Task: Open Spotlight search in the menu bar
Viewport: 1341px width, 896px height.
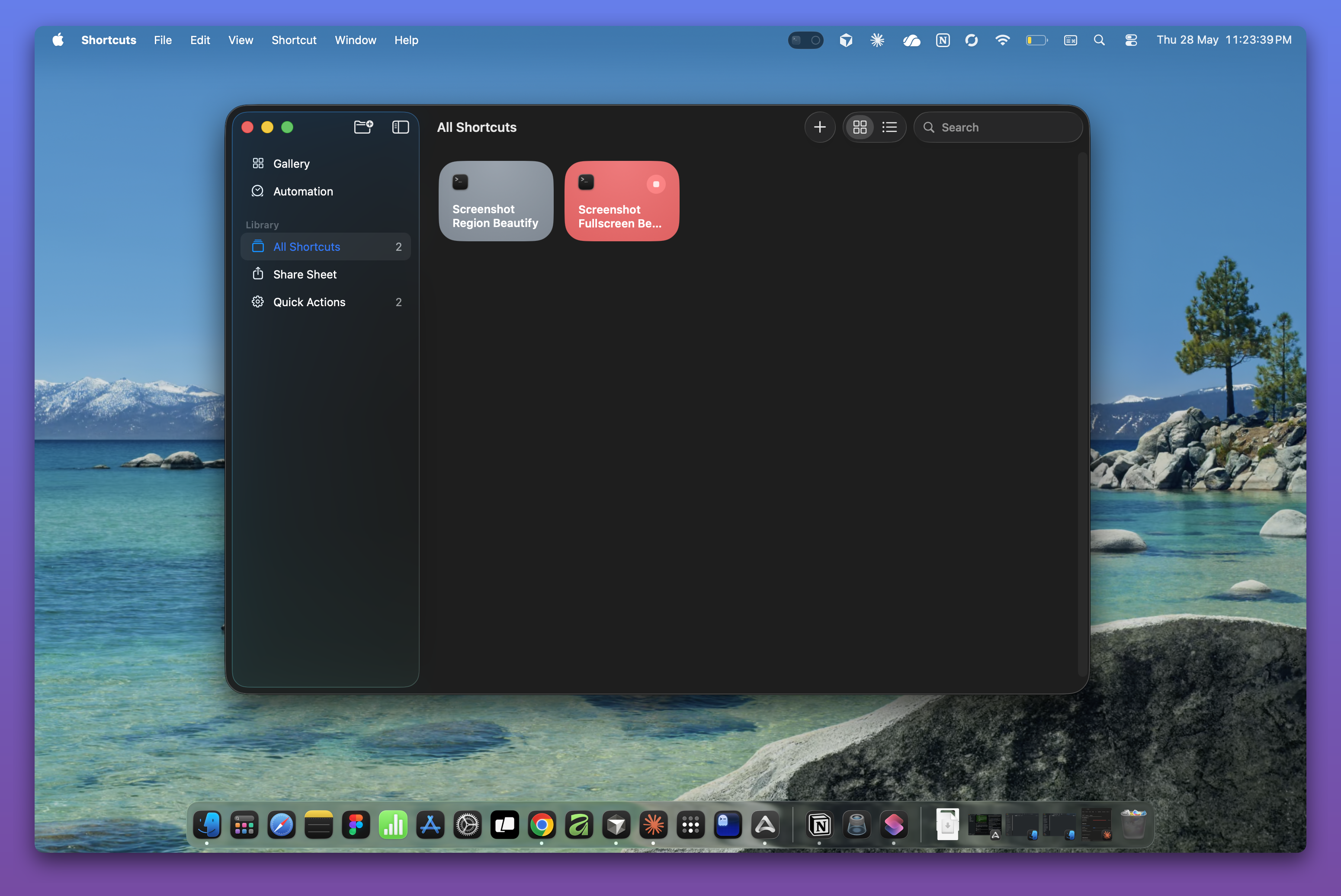Action: click(1099, 40)
